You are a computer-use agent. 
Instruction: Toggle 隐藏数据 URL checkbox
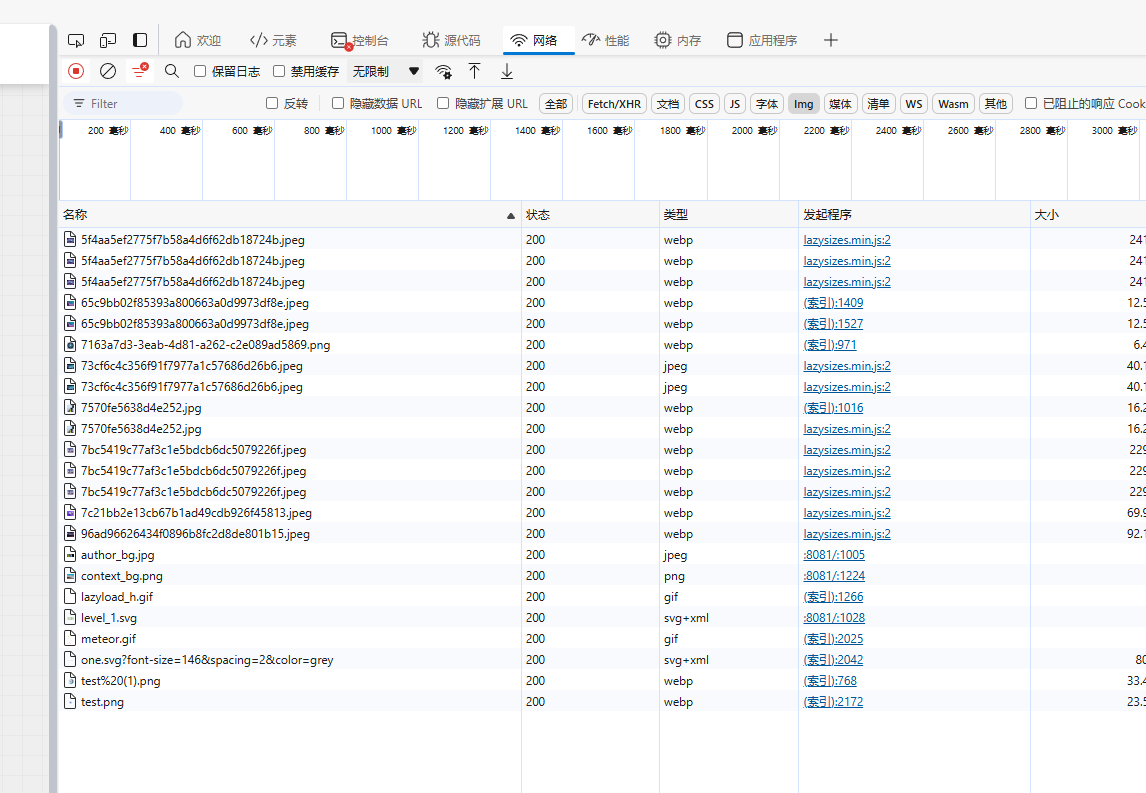point(338,104)
